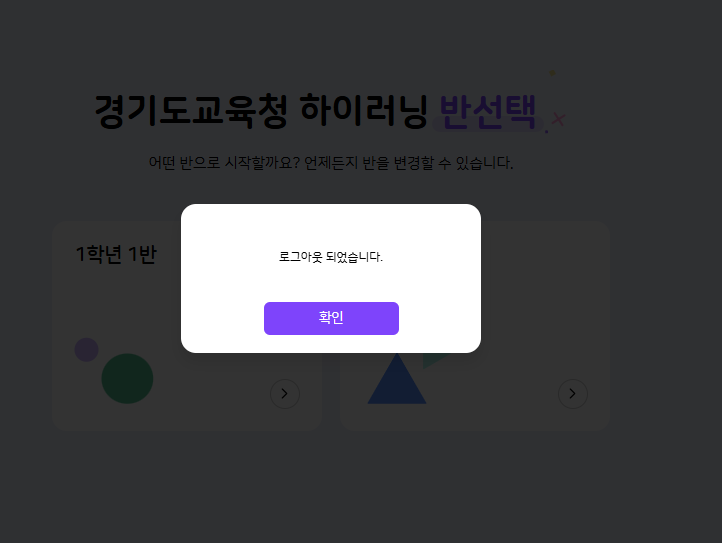722x543 pixels.
Task: Click the navy blue triangle graphic
Action: pyautogui.click(x=396, y=380)
